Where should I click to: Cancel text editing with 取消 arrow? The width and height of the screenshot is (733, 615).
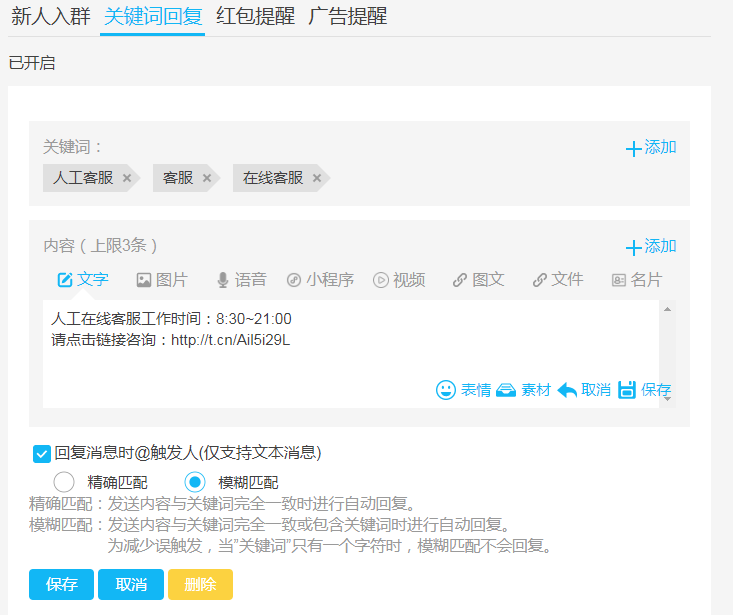click(x=584, y=390)
